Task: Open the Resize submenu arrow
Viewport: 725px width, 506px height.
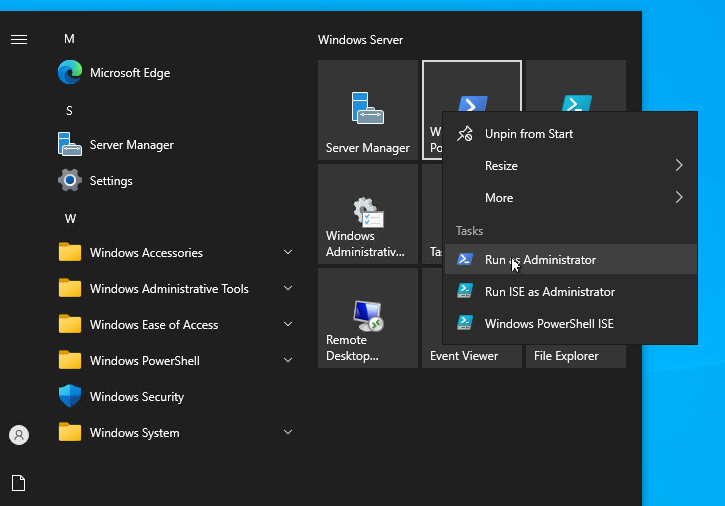Action: (x=679, y=166)
